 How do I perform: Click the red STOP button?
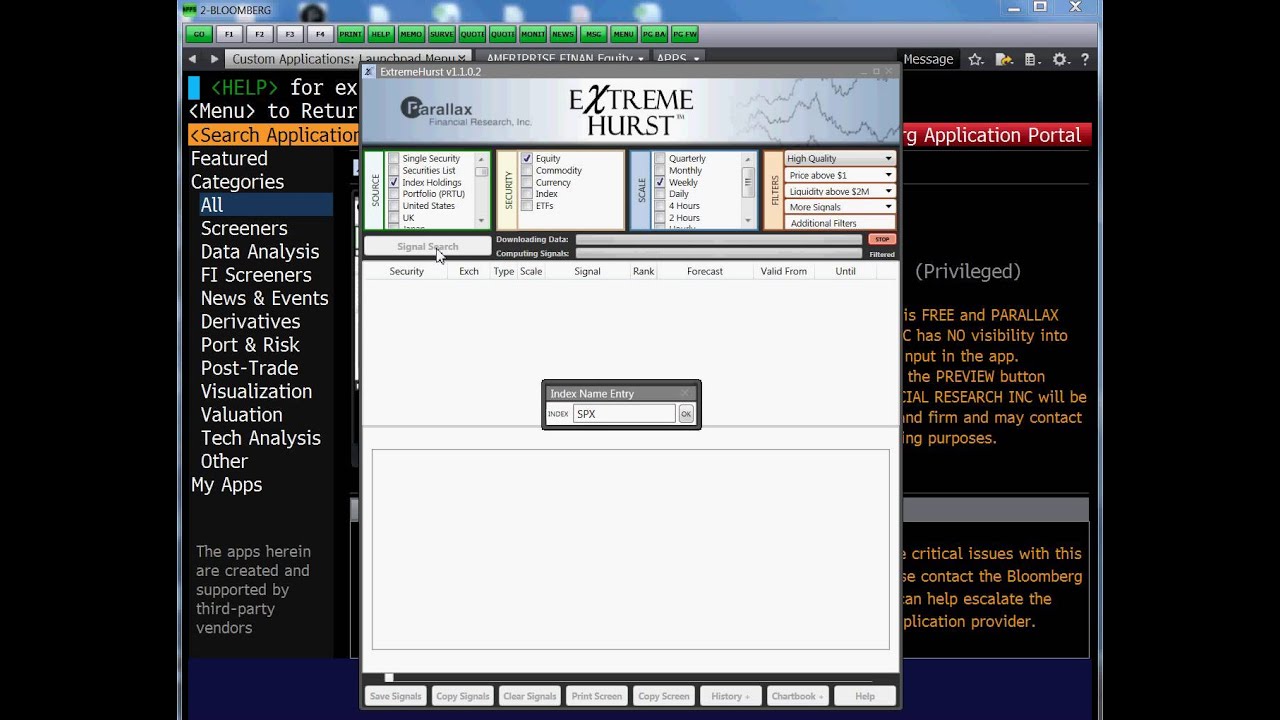(881, 239)
